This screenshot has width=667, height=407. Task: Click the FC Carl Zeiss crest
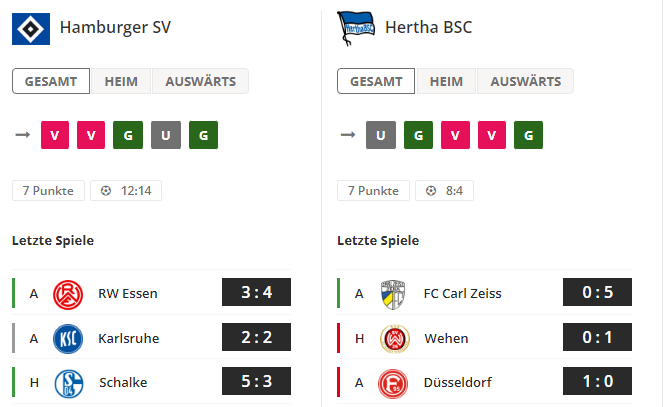(x=393, y=294)
